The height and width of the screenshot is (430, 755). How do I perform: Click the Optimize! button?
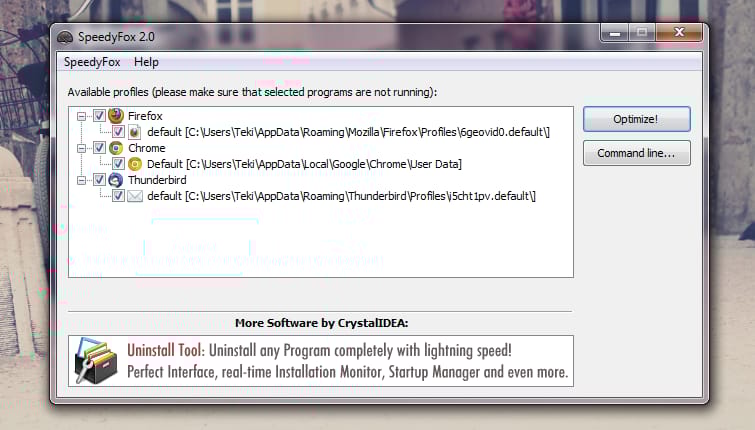point(637,119)
